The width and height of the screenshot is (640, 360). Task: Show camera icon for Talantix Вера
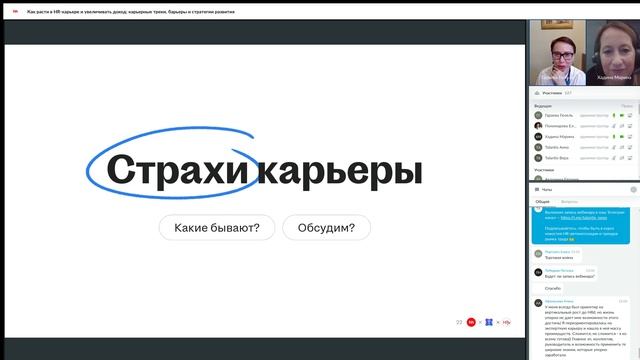tap(622, 158)
